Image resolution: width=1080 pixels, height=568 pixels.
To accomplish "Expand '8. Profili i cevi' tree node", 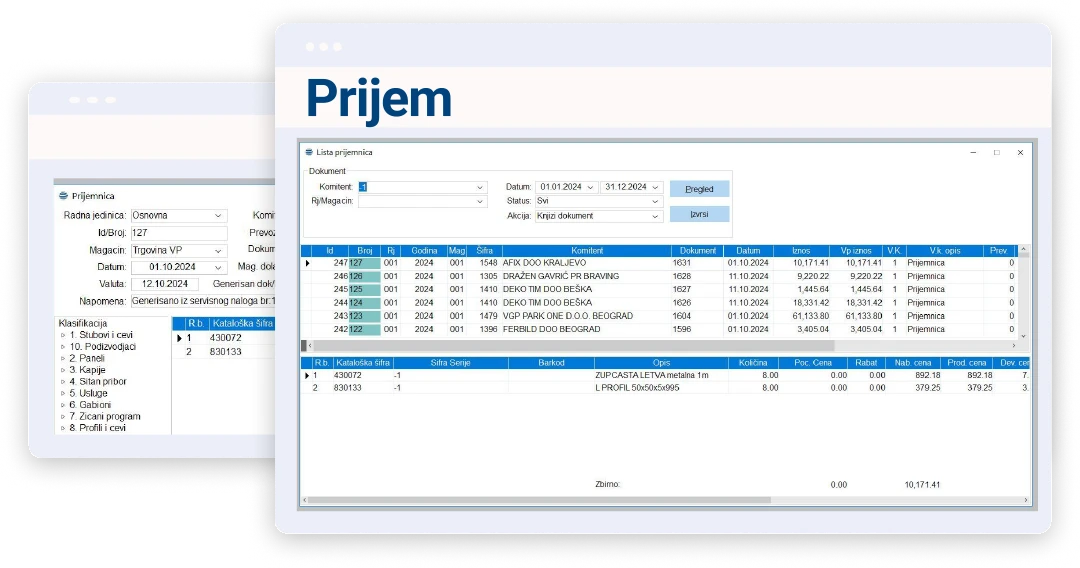I will coord(63,428).
